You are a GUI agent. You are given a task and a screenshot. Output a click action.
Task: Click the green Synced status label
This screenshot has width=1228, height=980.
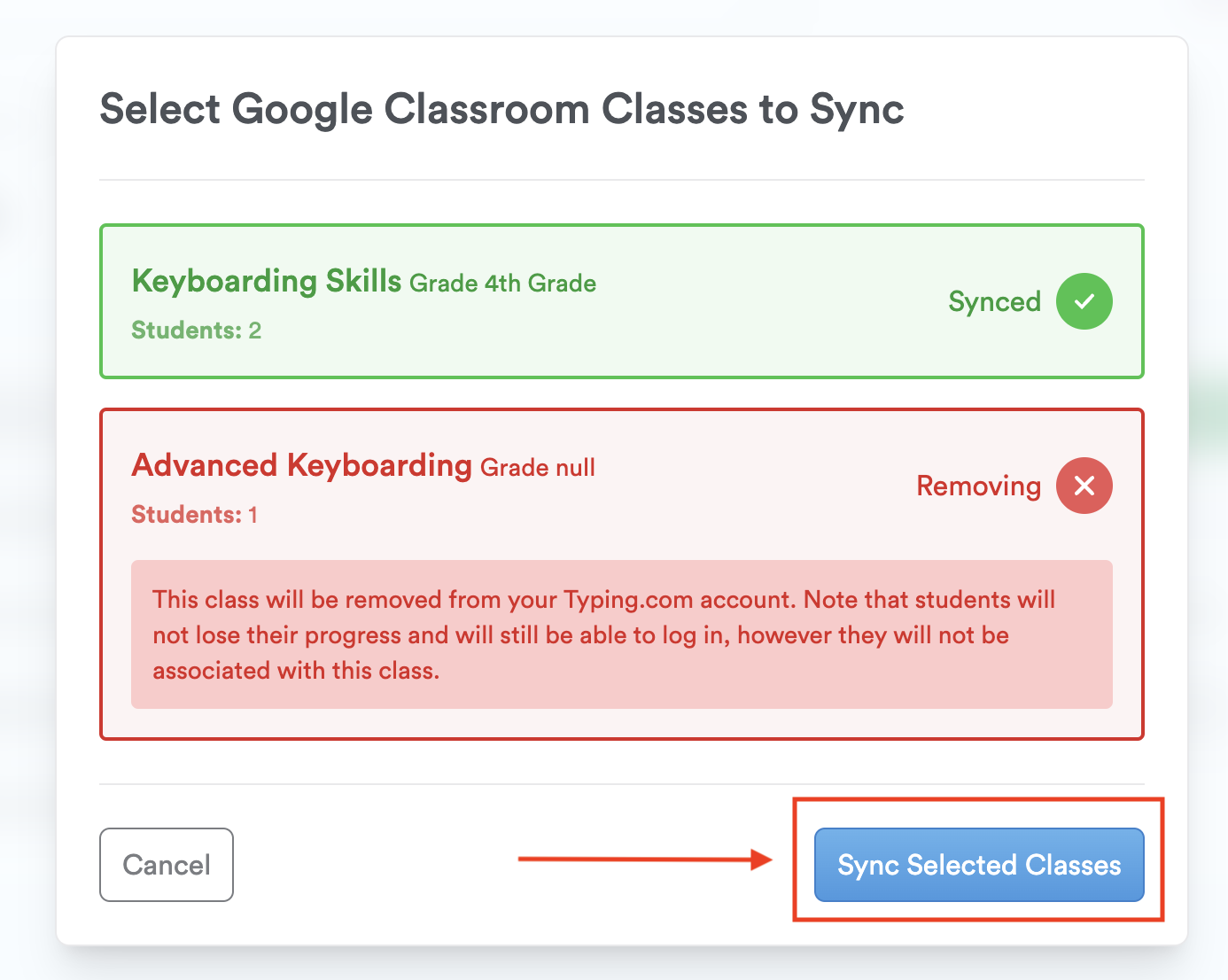pos(994,302)
